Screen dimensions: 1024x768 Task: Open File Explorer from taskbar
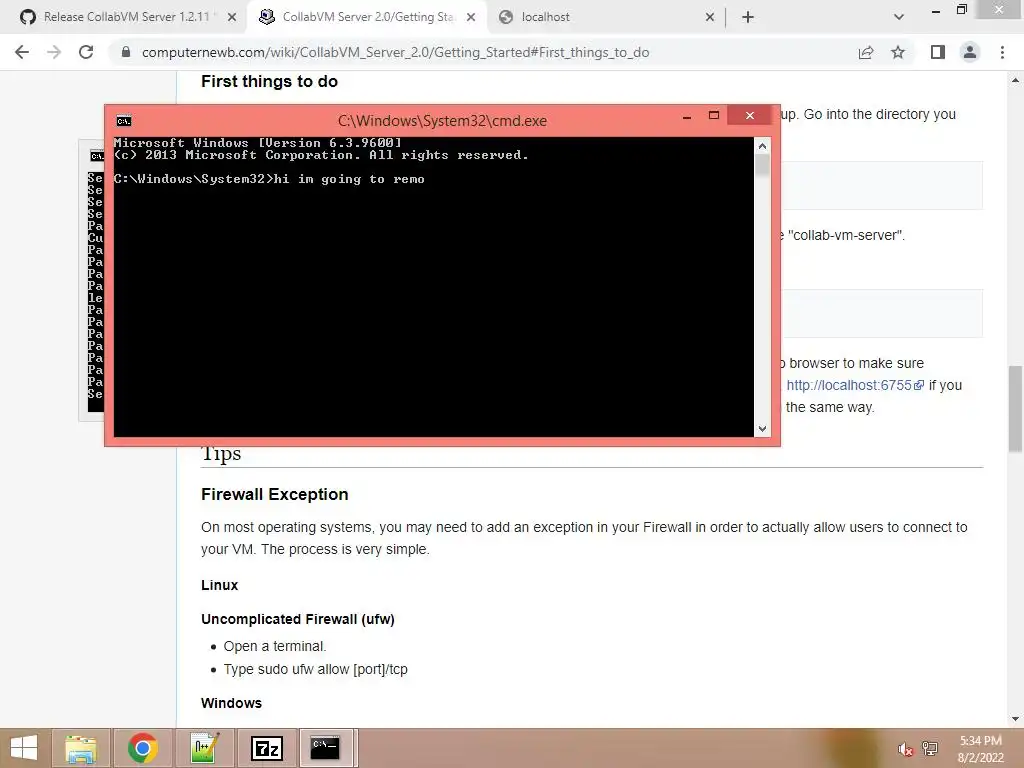click(81, 748)
